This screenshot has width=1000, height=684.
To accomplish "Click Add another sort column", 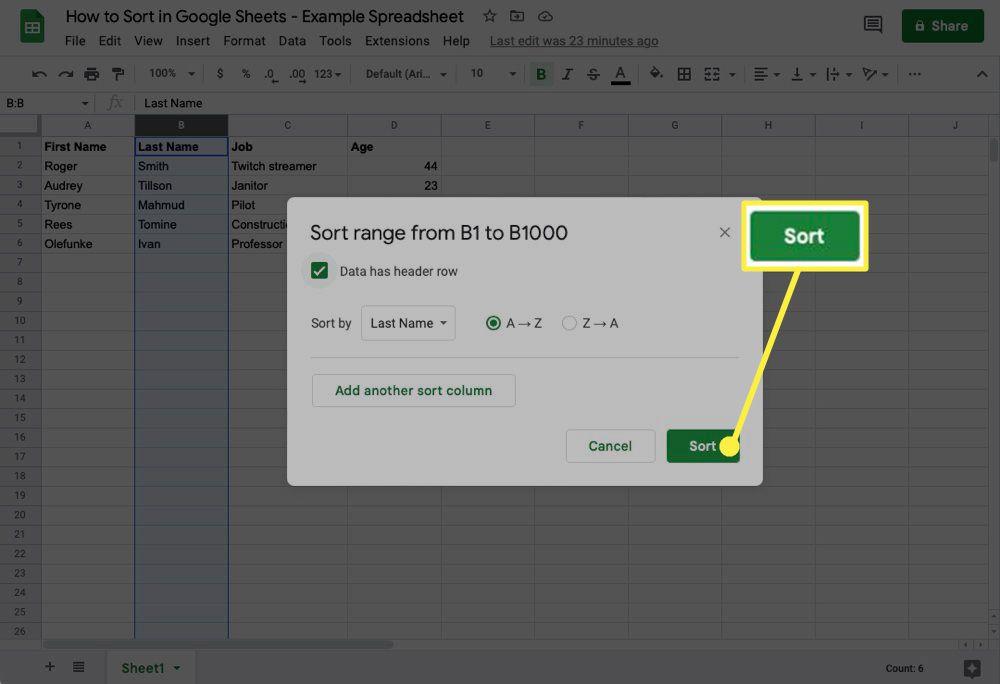I will coord(413,390).
